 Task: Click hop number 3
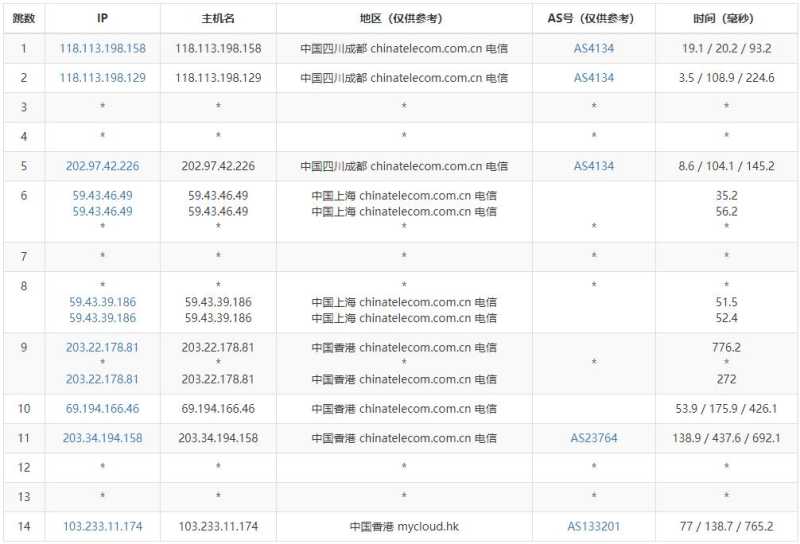(24, 107)
